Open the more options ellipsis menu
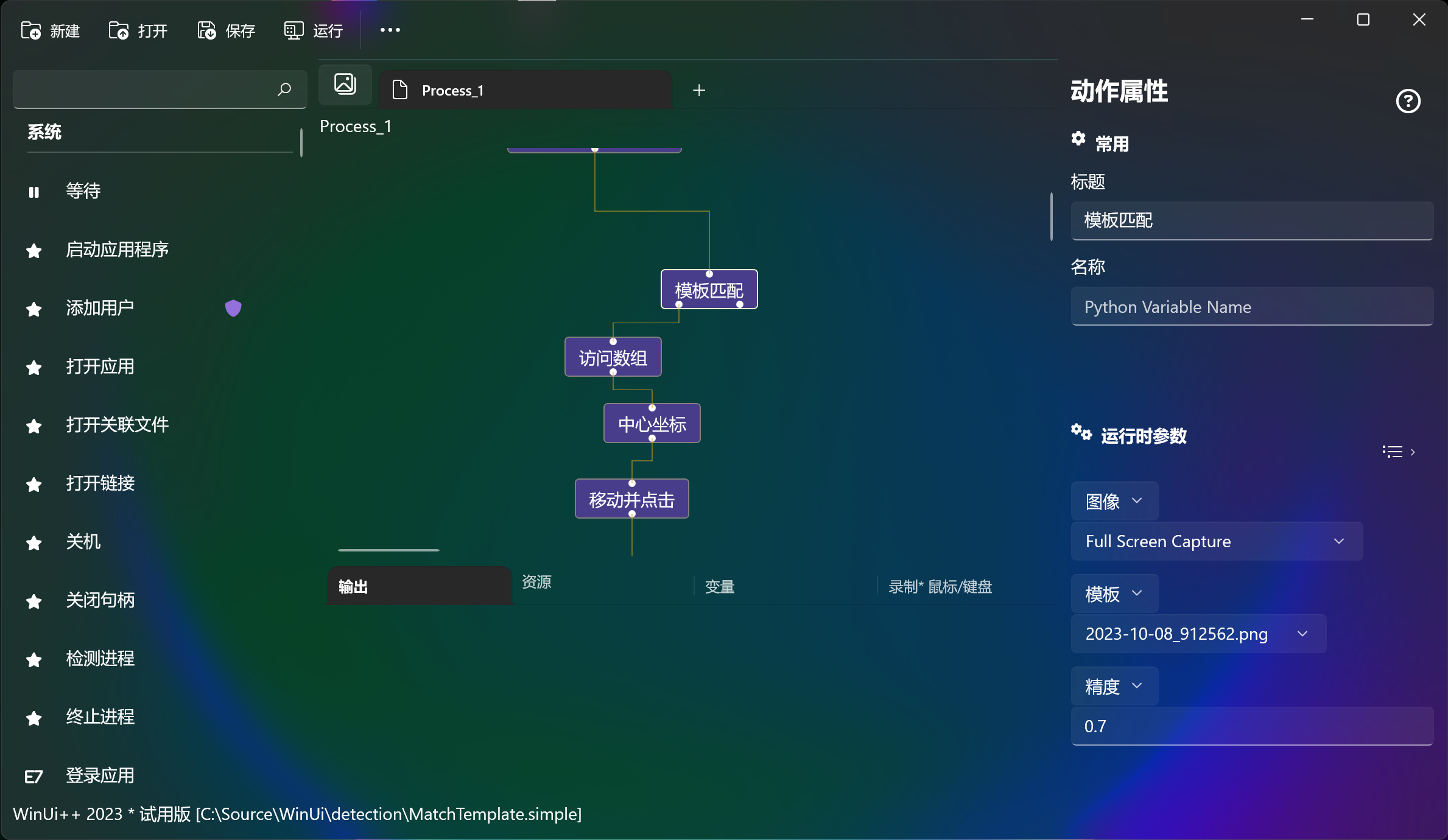 click(390, 30)
